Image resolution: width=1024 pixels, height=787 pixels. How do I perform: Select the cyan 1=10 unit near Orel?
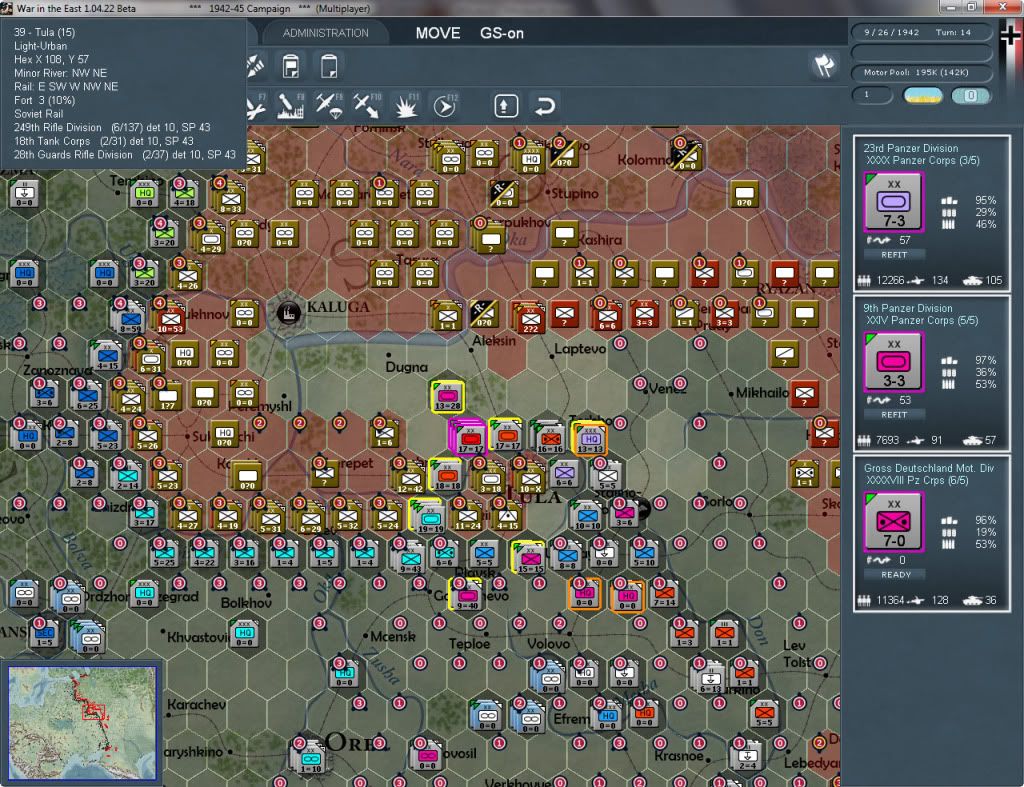click(310, 758)
